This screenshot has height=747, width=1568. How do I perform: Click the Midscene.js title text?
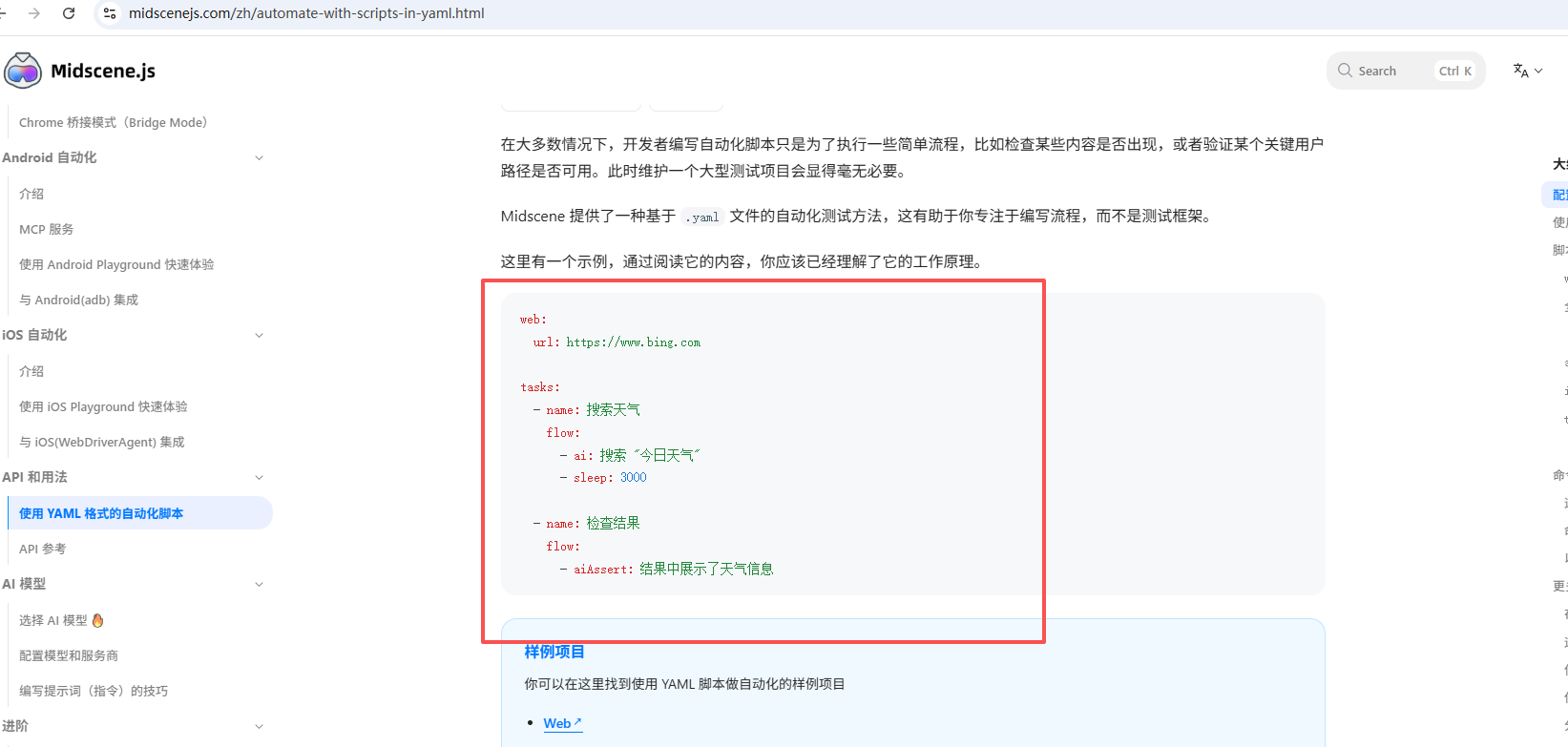pyautogui.click(x=103, y=71)
